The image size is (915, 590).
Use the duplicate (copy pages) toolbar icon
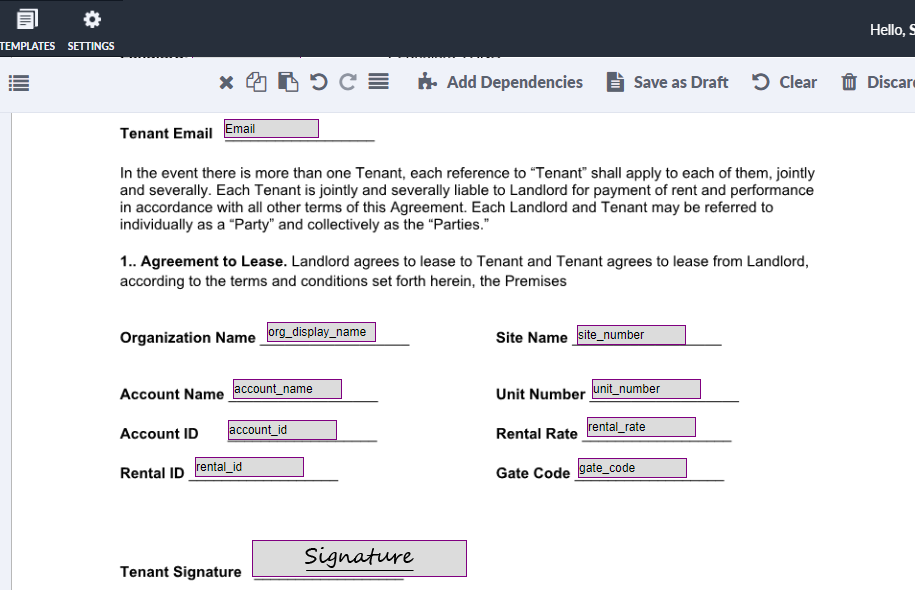[256, 82]
